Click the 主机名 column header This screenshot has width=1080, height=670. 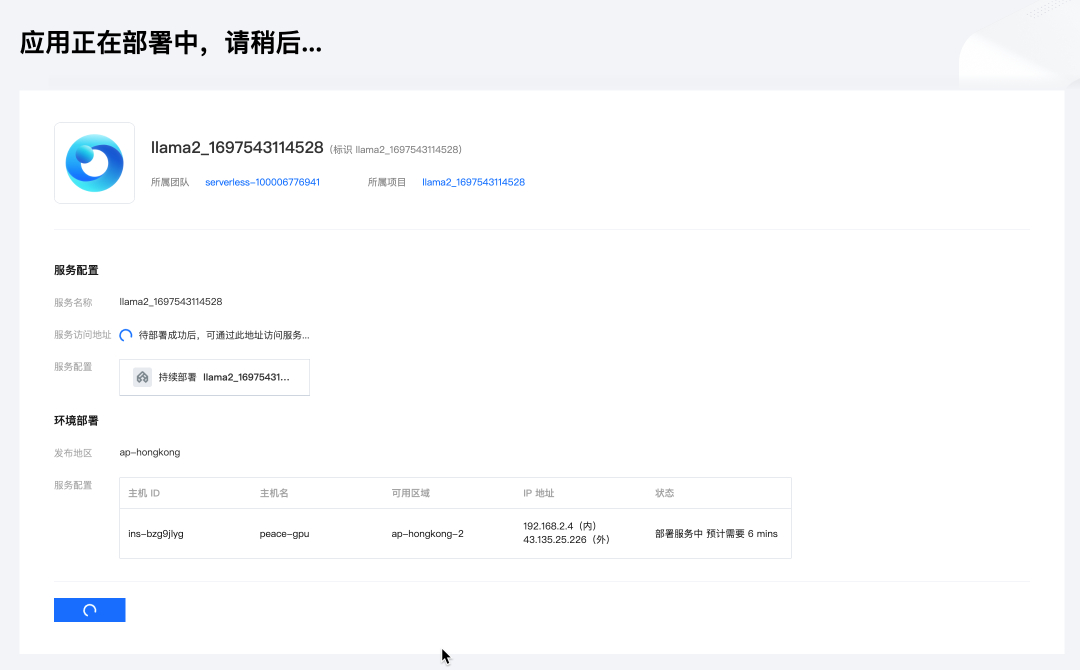click(274, 493)
